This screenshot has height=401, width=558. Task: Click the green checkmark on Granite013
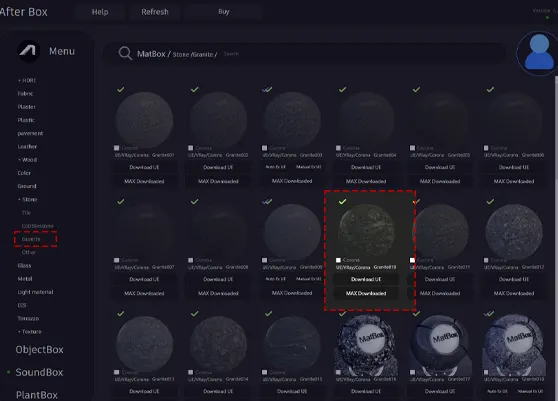(x=121, y=313)
